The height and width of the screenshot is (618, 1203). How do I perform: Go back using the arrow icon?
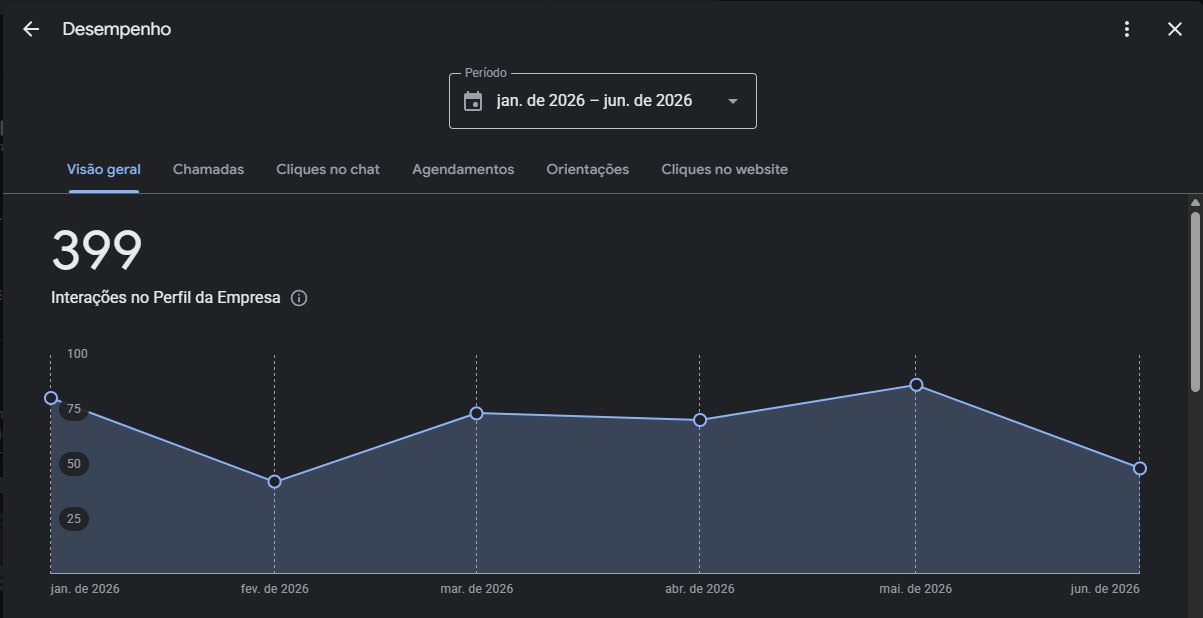31,29
